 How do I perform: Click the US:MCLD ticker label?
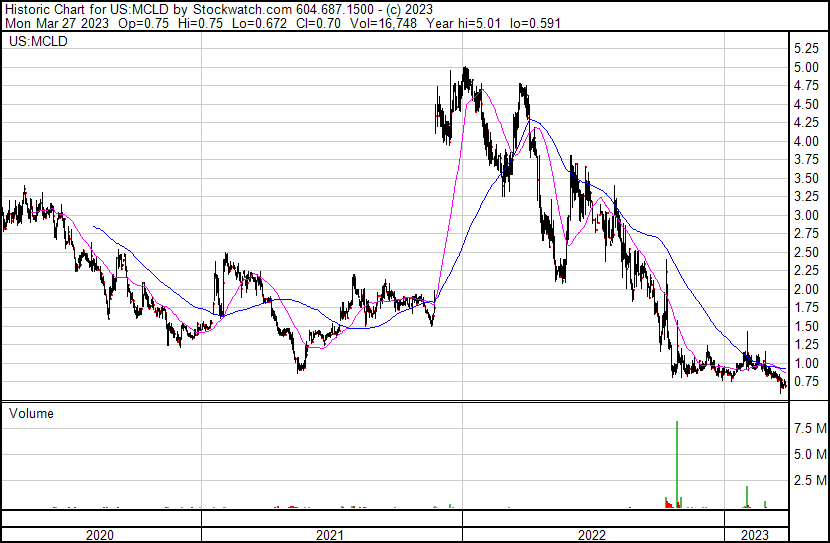tap(35, 43)
